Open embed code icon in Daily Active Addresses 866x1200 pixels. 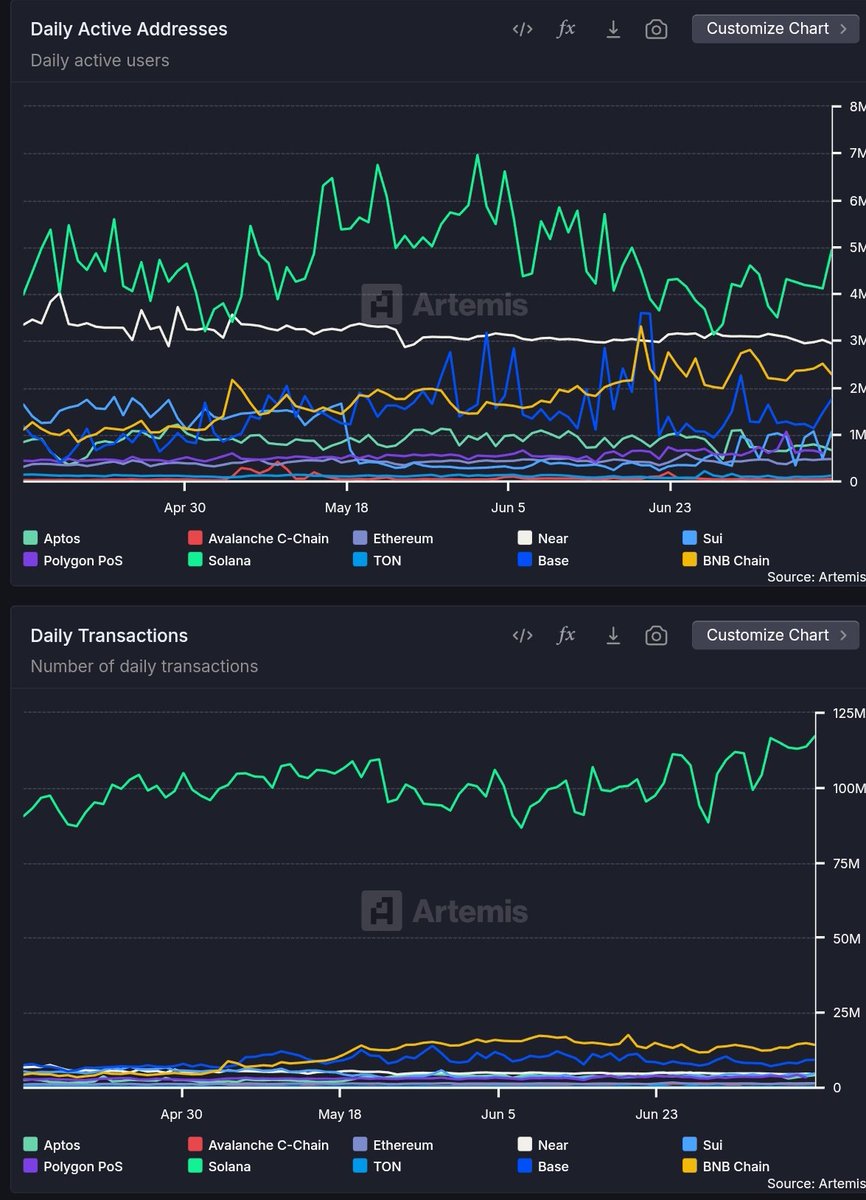(x=522, y=29)
